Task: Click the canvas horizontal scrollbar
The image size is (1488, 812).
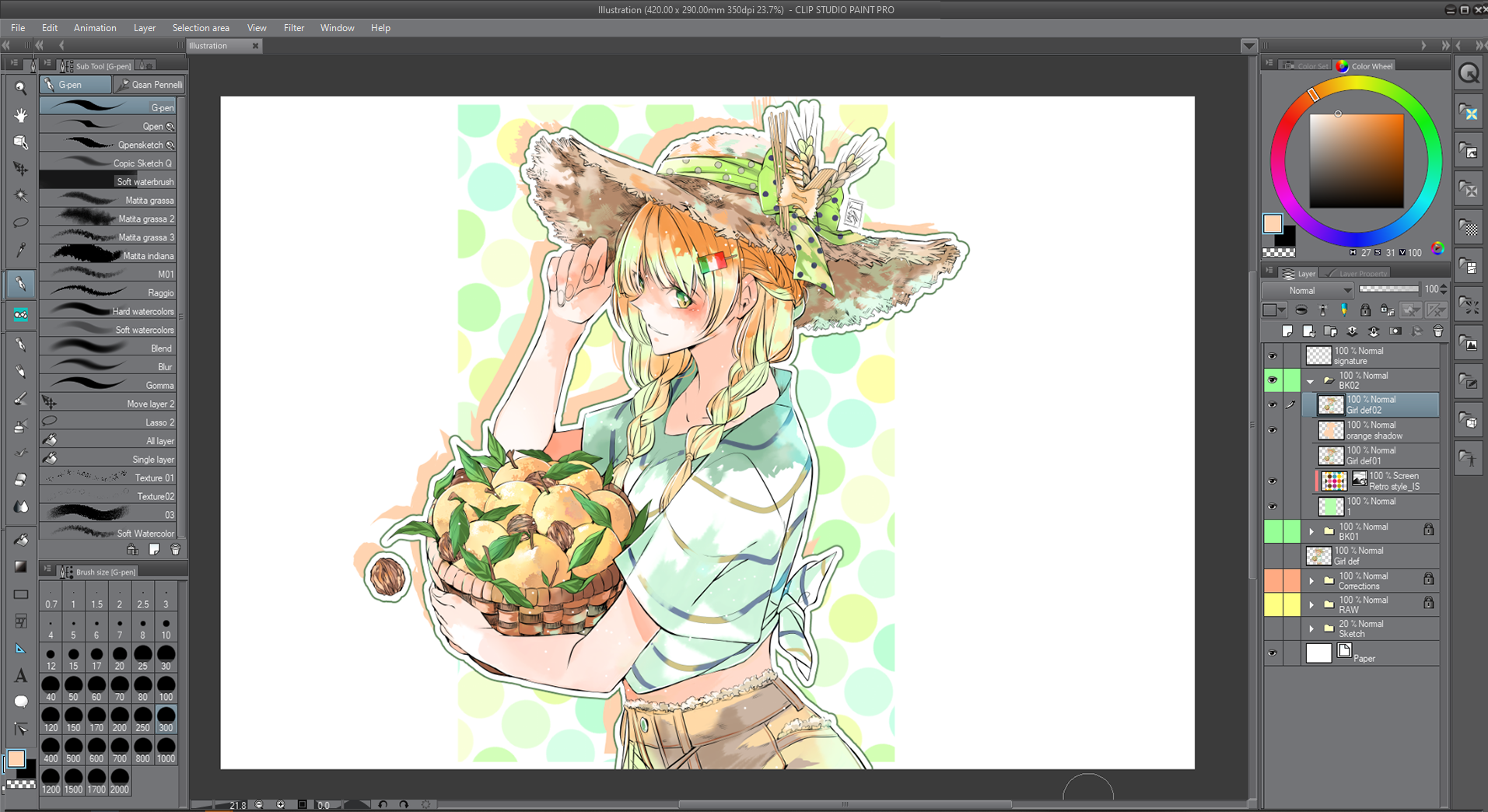Action: pos(845,805)
